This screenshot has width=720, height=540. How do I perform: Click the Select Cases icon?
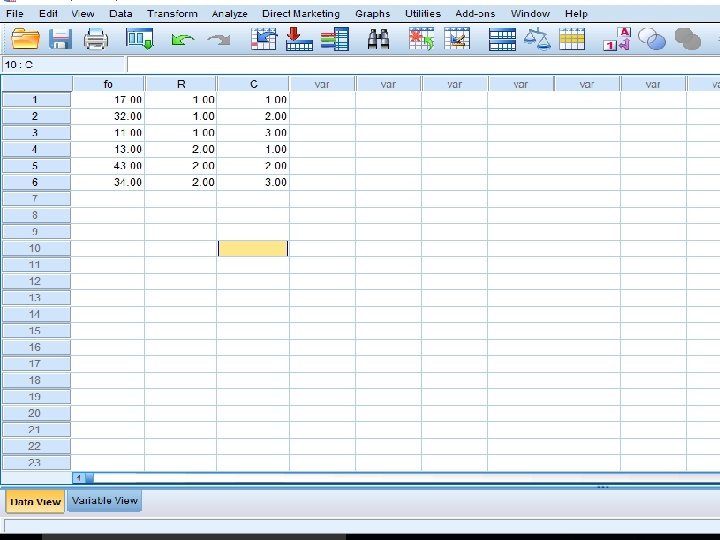click(x=572, y=39)
